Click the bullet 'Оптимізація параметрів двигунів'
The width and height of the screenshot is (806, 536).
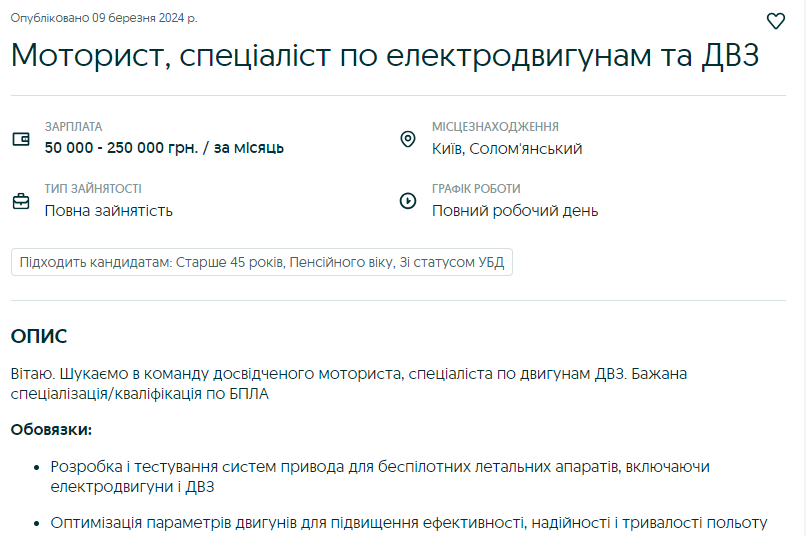[408, 522]
